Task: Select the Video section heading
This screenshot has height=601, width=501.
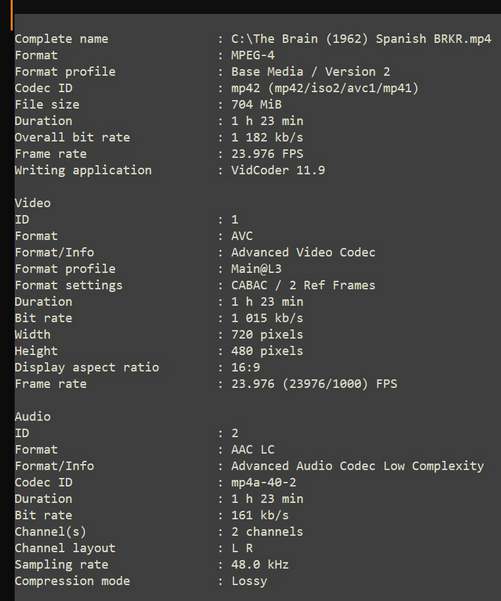Action: [33, 203]
